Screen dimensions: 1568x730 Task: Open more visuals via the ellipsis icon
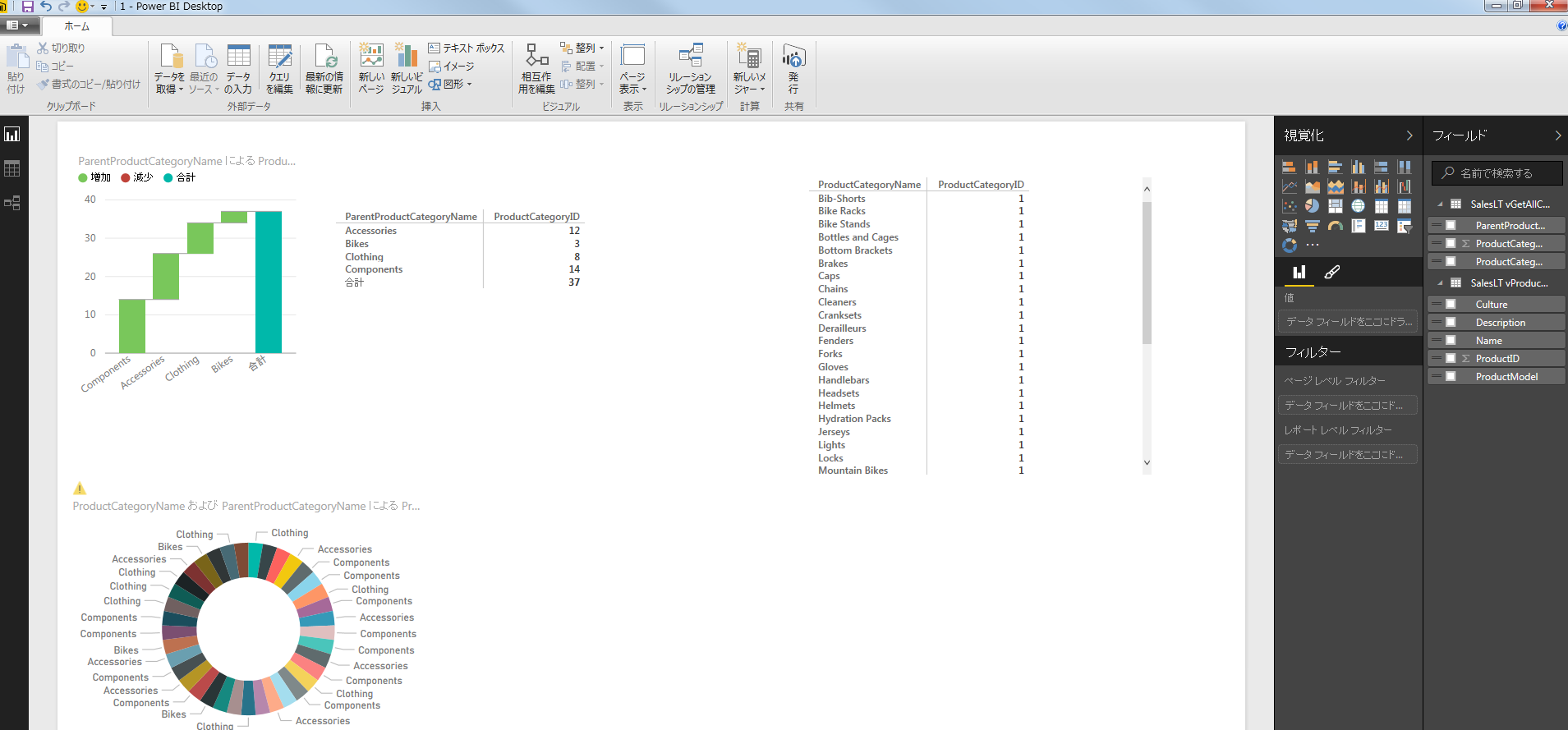click(1313, 245)
